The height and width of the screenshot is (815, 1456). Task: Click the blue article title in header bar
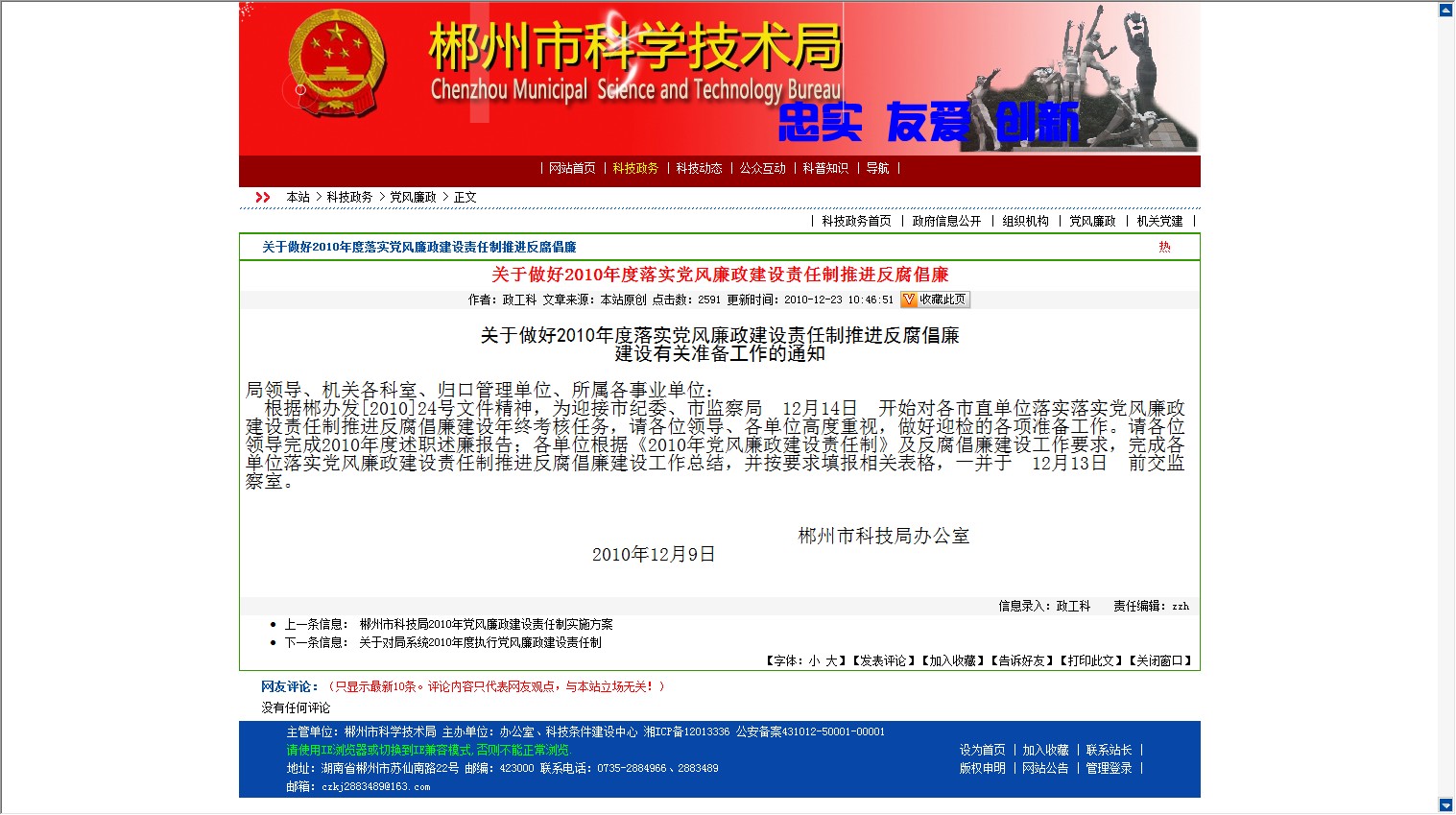[x=419, y=247]
